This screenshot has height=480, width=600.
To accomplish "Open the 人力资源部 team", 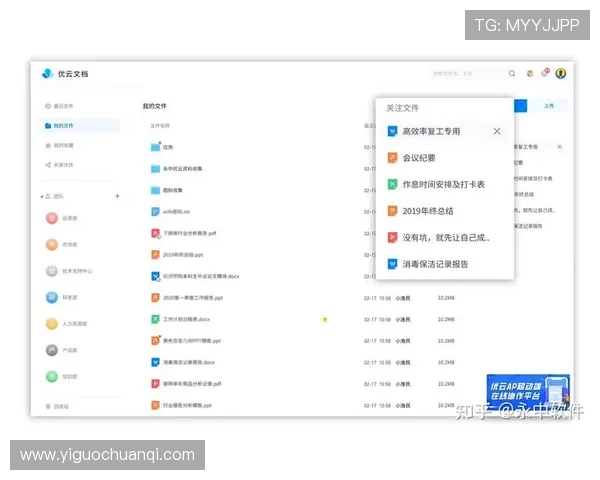I will (67, 324).
